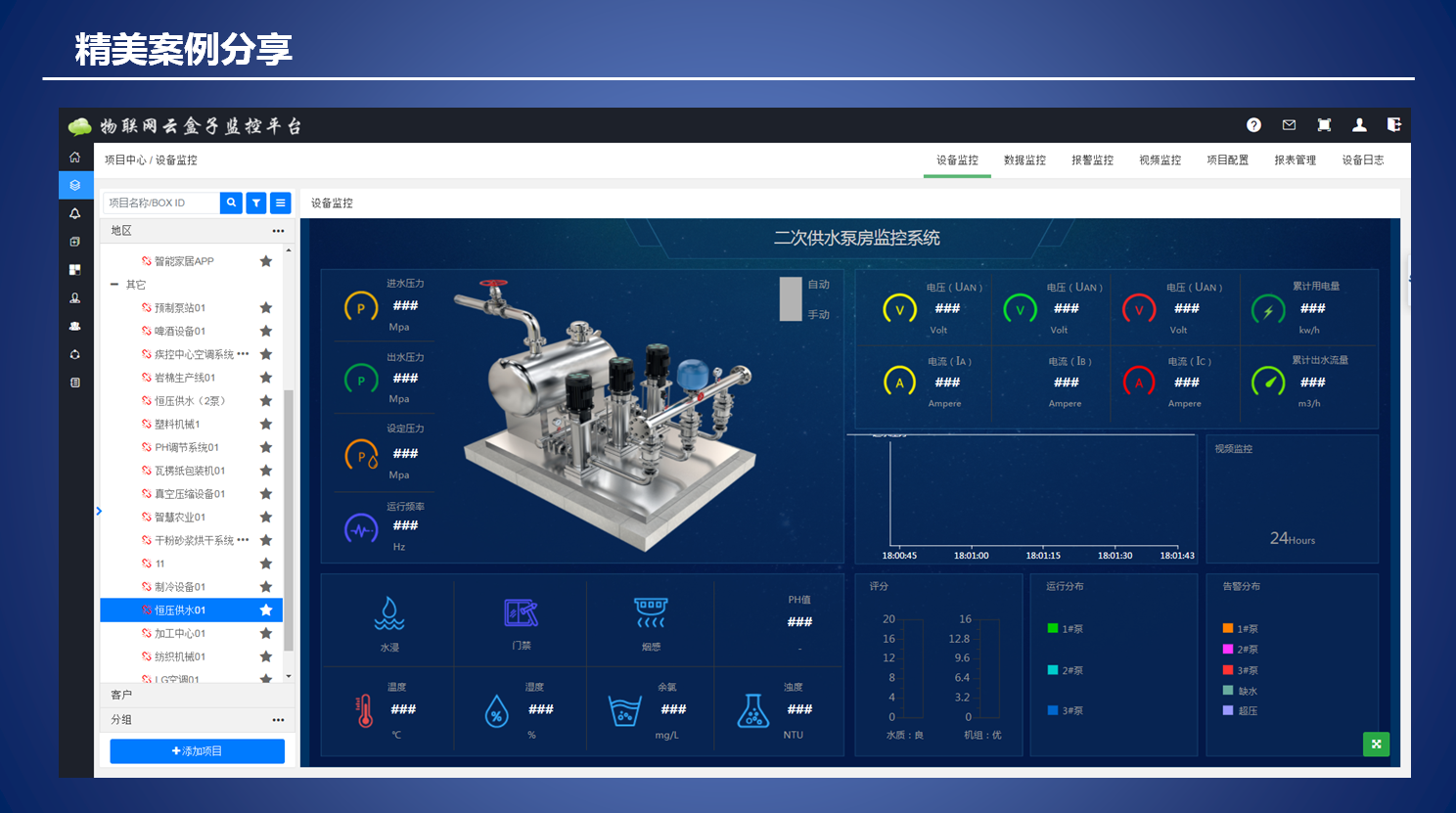1456x813 pixels.
Task: Switch to the 报表管理 tab
Action: 1295,160
